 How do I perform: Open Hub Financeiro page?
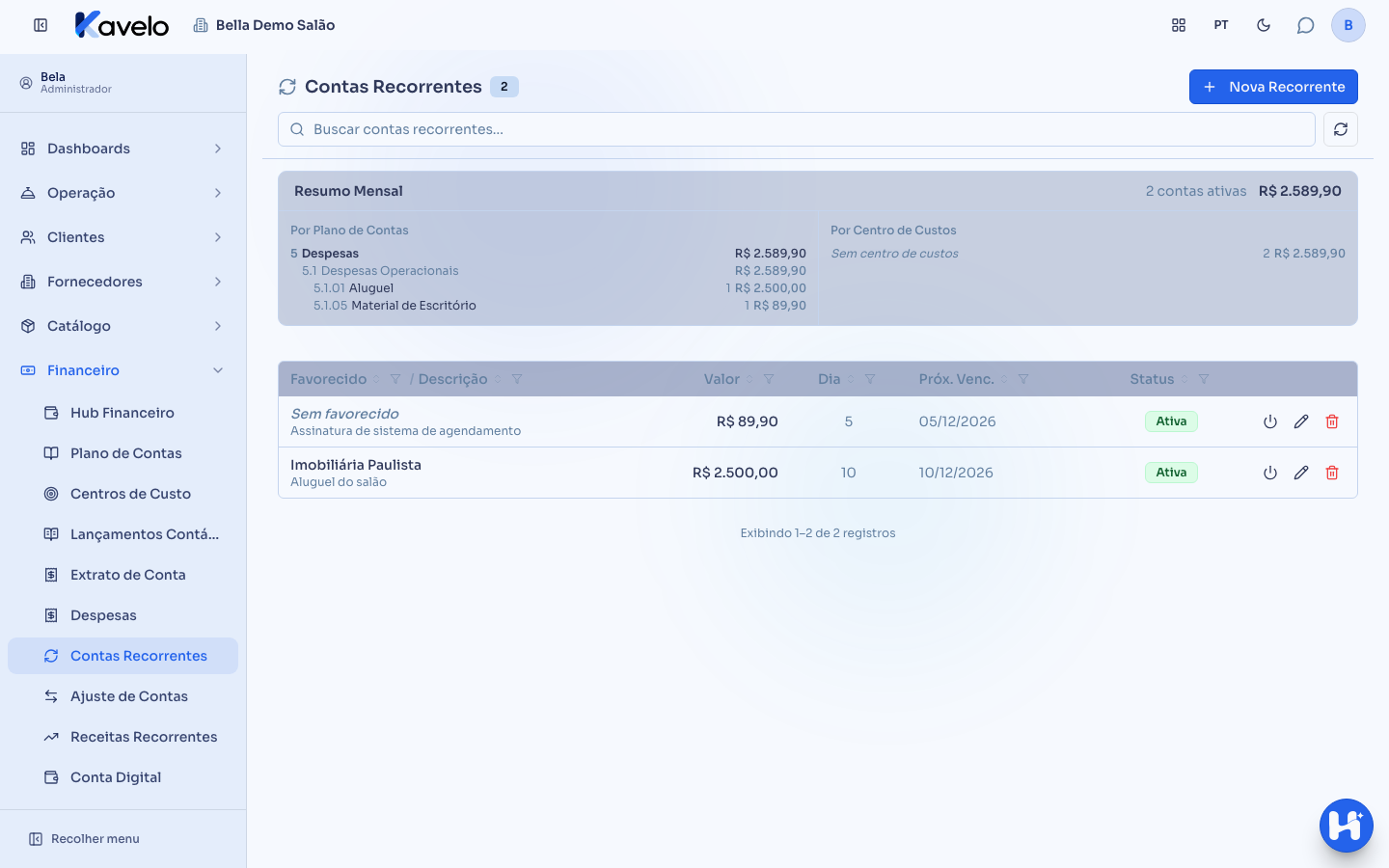pyautogui.click(x=123, y=413)
